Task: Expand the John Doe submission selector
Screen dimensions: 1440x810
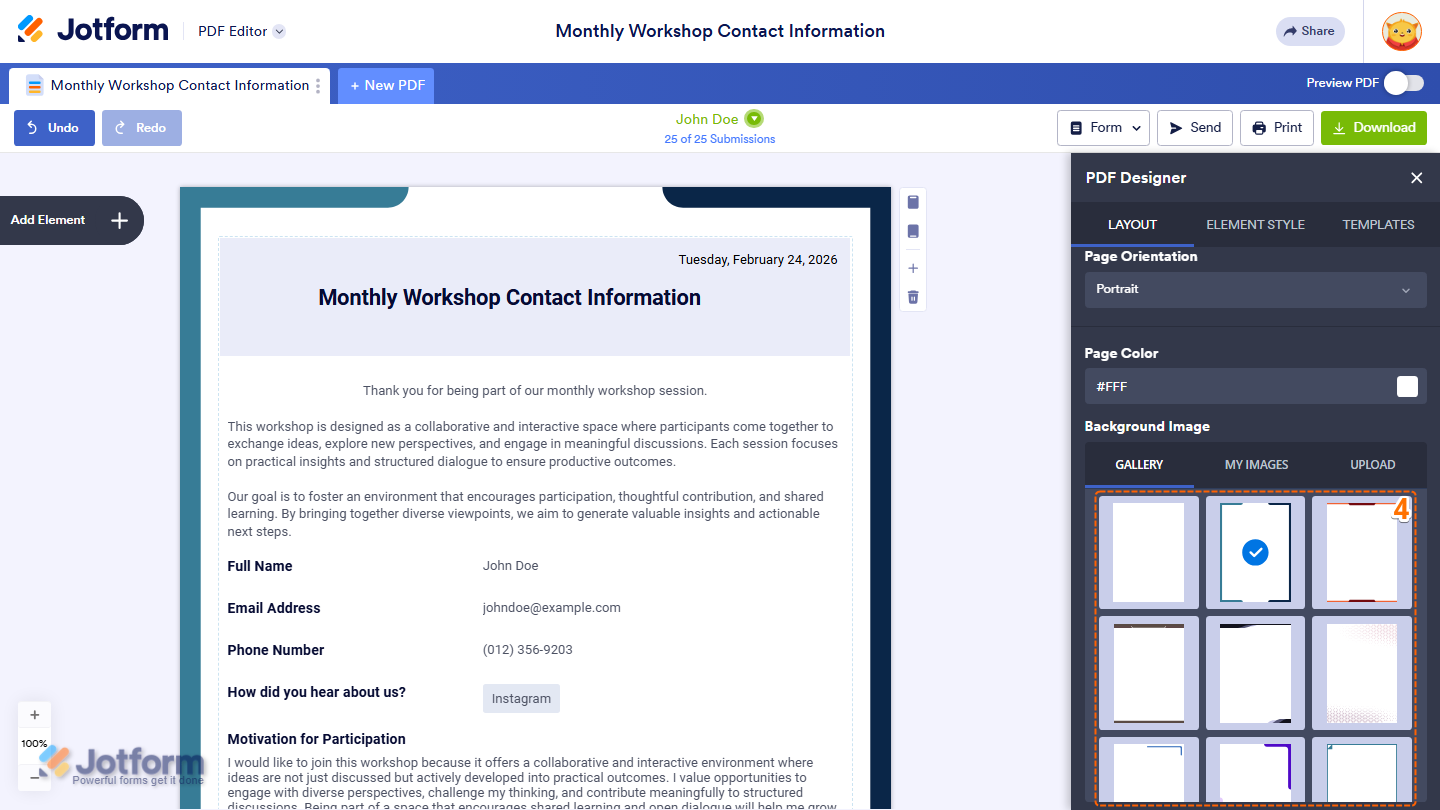Action: 754,119
